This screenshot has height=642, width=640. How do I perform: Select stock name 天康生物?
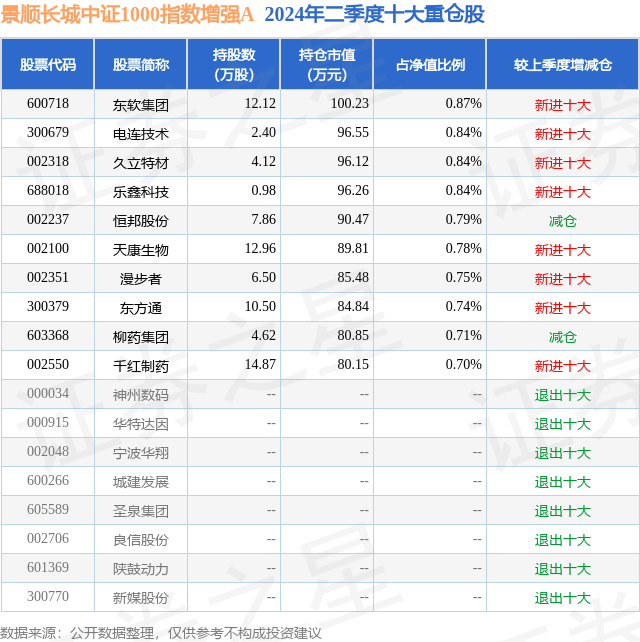click(x=141, y=251)
